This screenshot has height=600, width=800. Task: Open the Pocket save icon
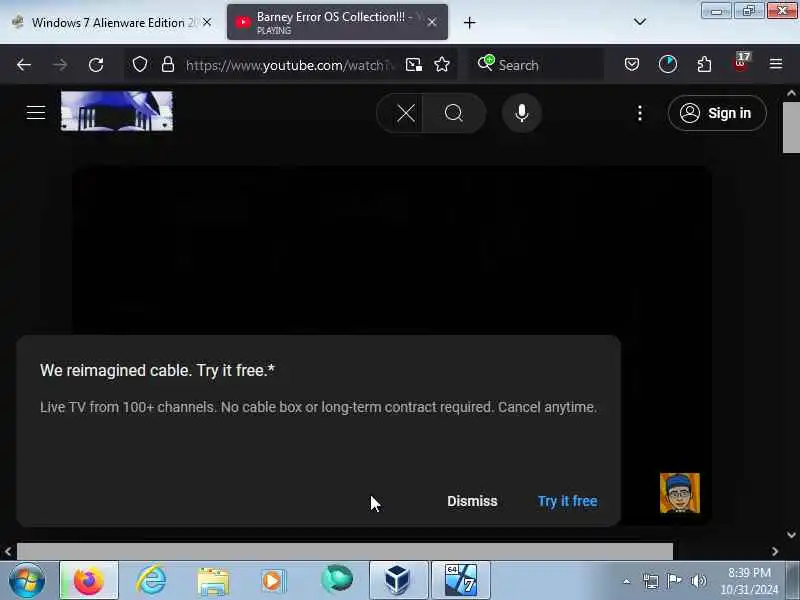632,64
